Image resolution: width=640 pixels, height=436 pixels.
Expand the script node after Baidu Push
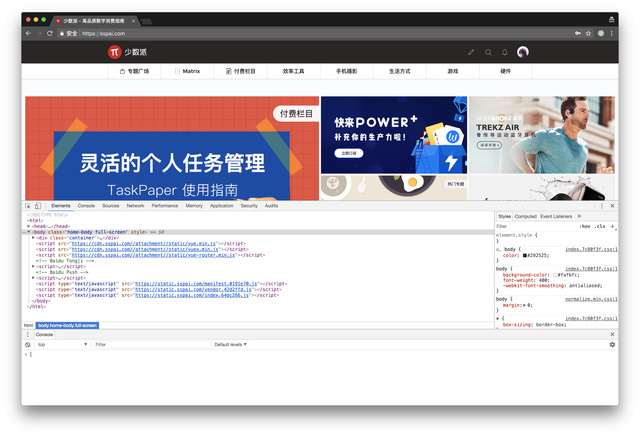click(33, 278)
